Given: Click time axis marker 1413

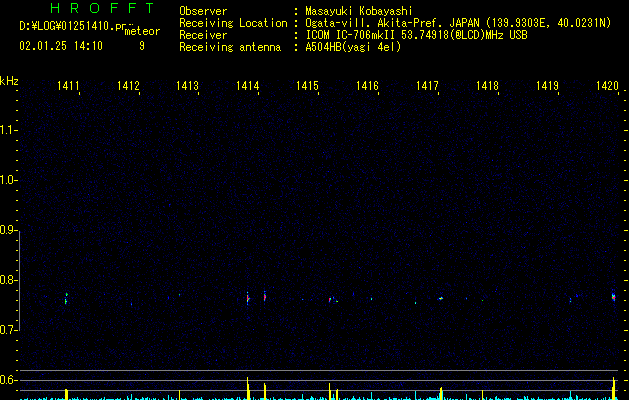Looking at the screenshot, I should [187, 86].
